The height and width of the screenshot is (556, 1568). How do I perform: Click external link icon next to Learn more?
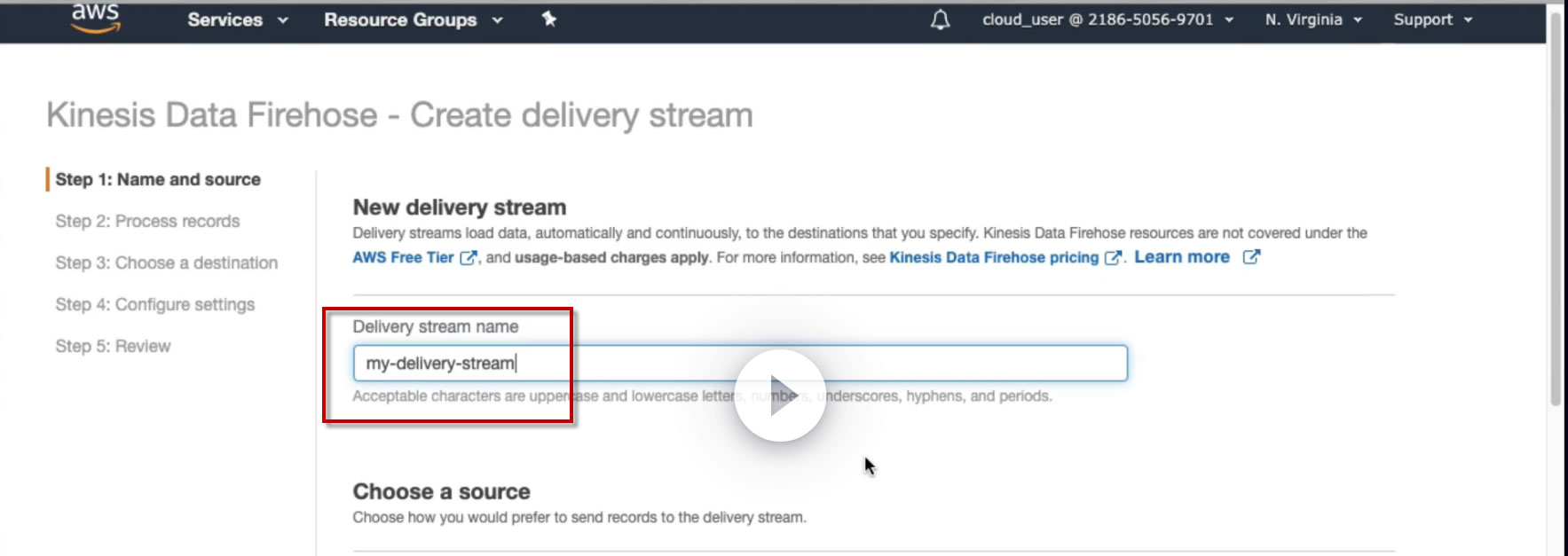pyautogui.click(x=1251, y=257)
